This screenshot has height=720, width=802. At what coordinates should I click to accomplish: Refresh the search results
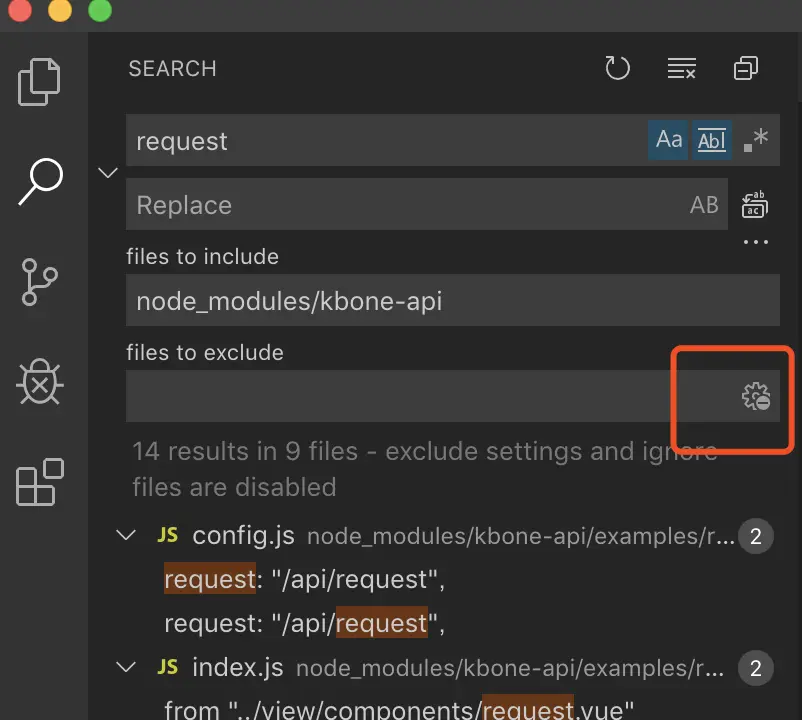(617, 68)
